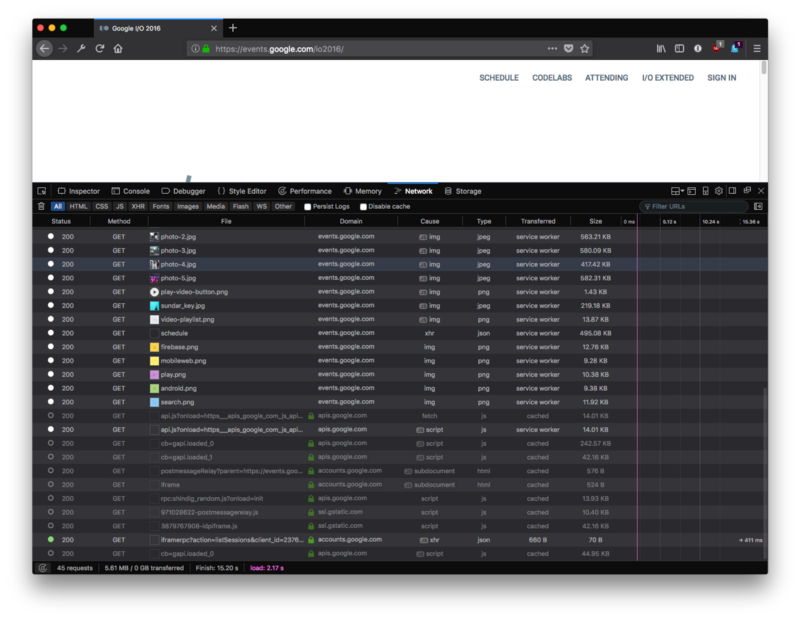Bookmark this page with the star icon
800x620 pixels.
pyautogui.click(x=585, y=48)
